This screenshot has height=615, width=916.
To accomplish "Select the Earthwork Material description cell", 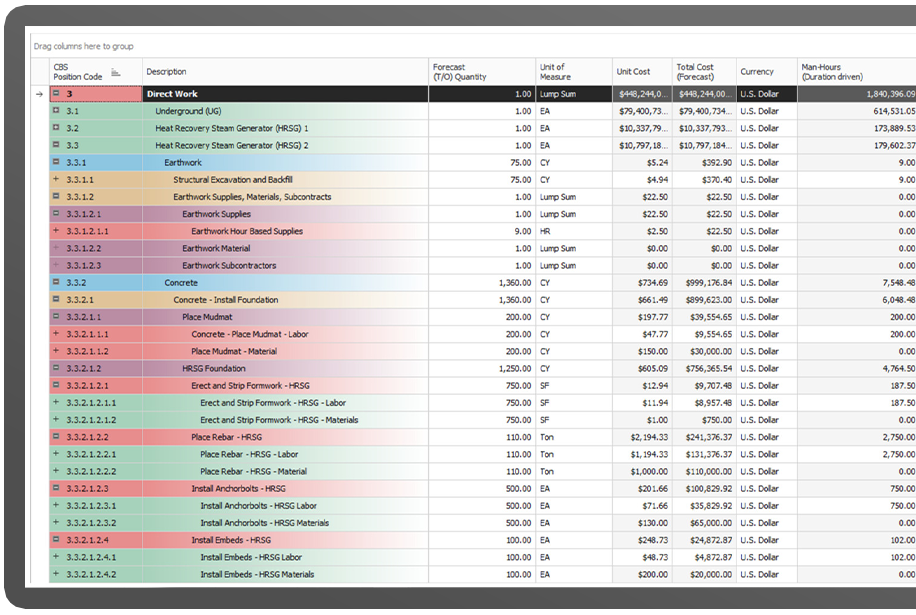I will [x=285, y=248].
